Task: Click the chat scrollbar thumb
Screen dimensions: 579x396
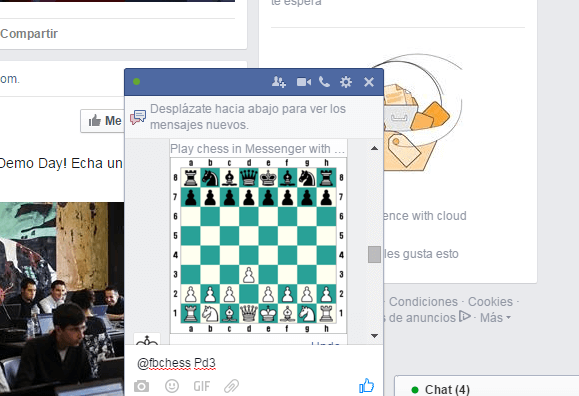Action: coord(374,255)
